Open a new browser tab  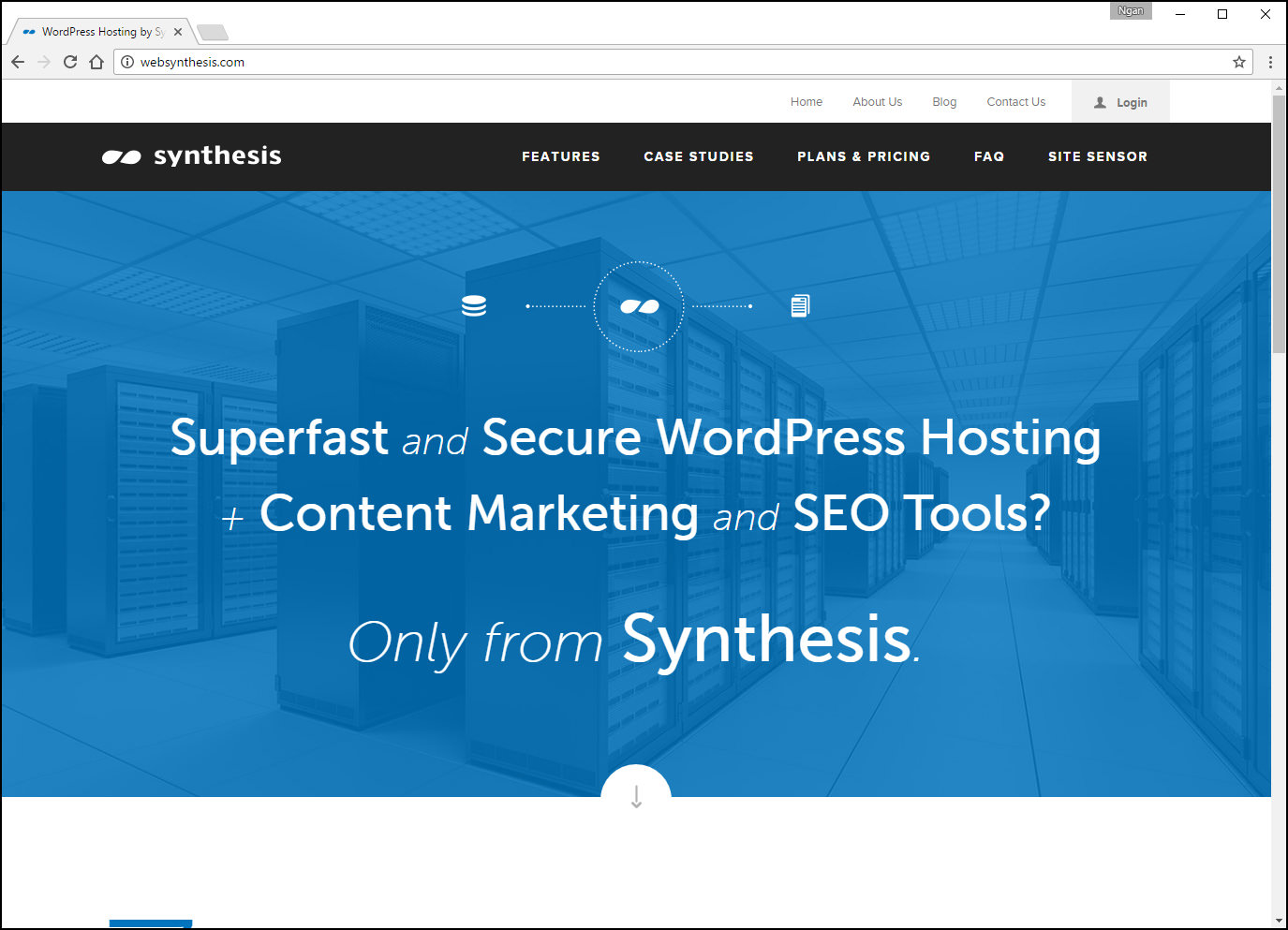click(213, 33)
